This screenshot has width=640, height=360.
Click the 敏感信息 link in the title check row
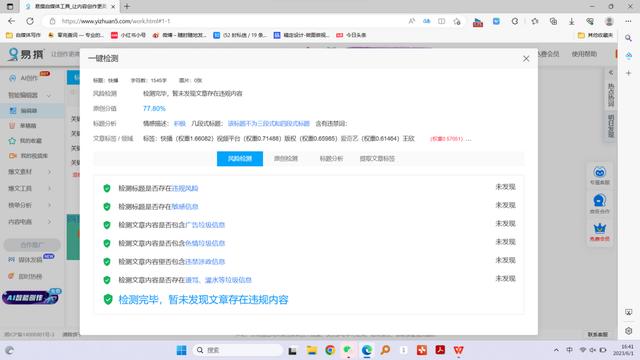pos(185,207)
